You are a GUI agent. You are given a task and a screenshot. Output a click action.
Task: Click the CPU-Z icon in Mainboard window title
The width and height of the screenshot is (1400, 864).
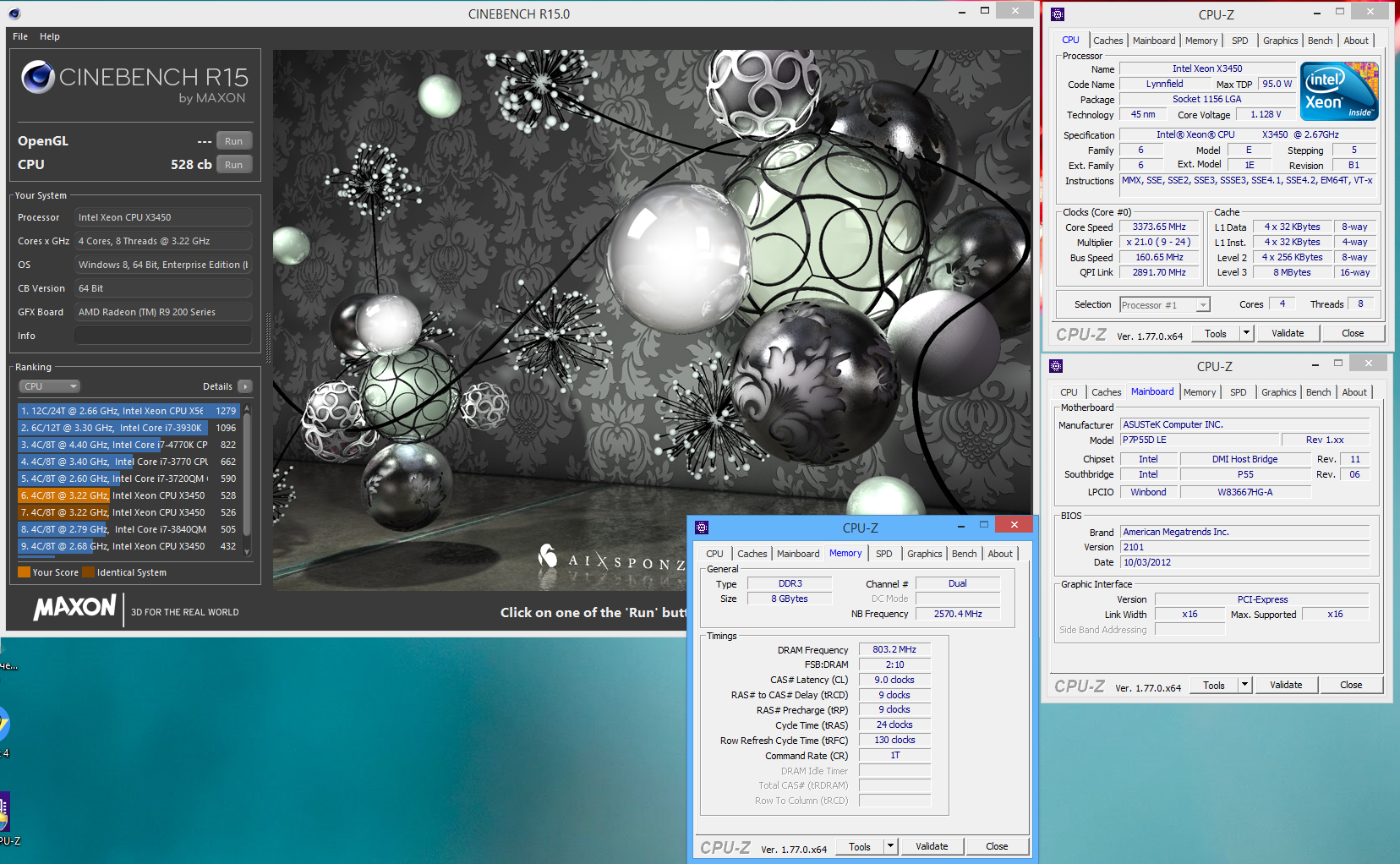point(1055,366)
